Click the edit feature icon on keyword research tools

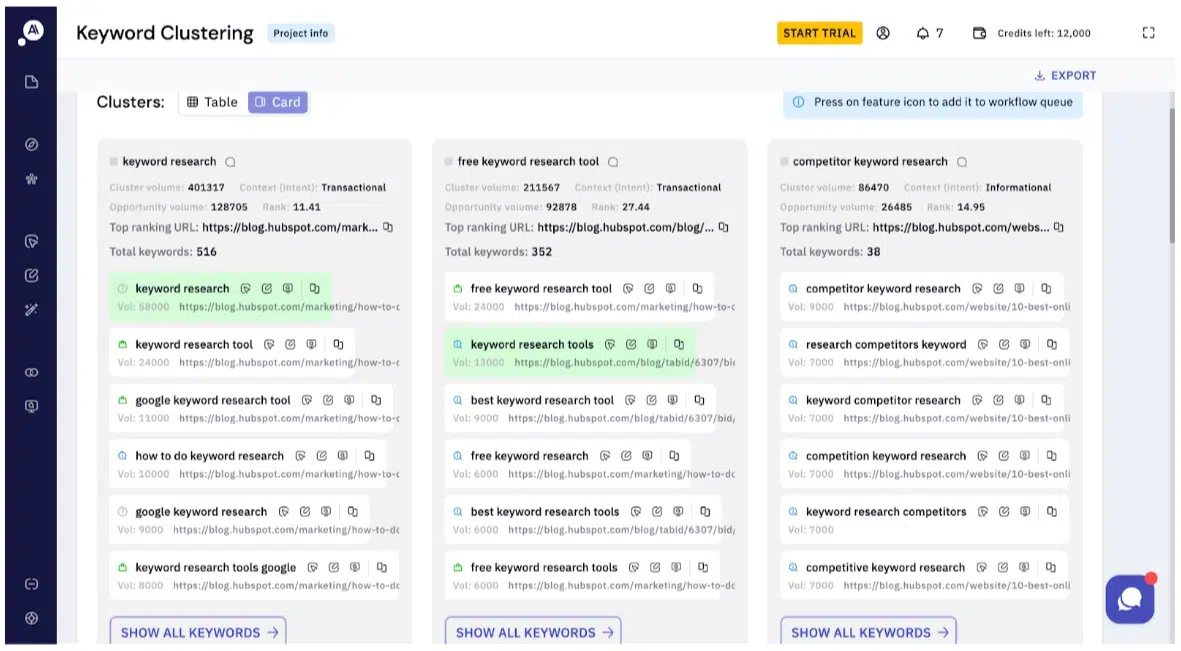[631, 343]
